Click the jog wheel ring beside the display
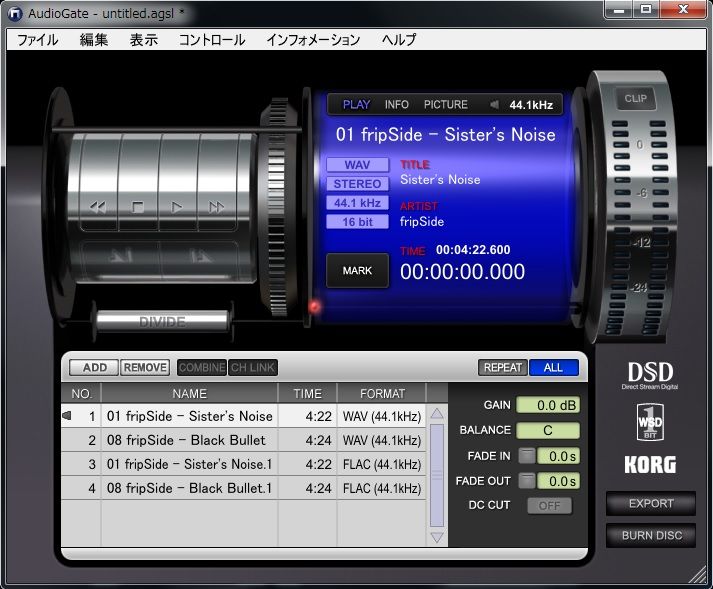 (x=276, y=207)
